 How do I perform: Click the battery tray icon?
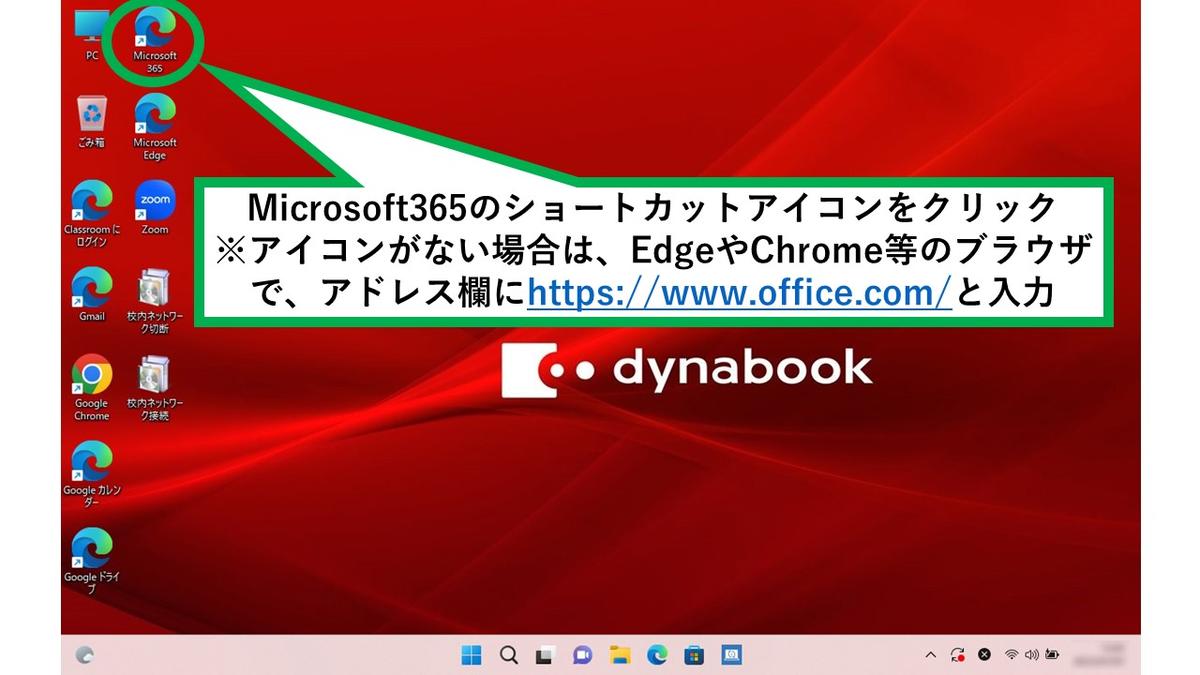click(x=1052, y=655)
